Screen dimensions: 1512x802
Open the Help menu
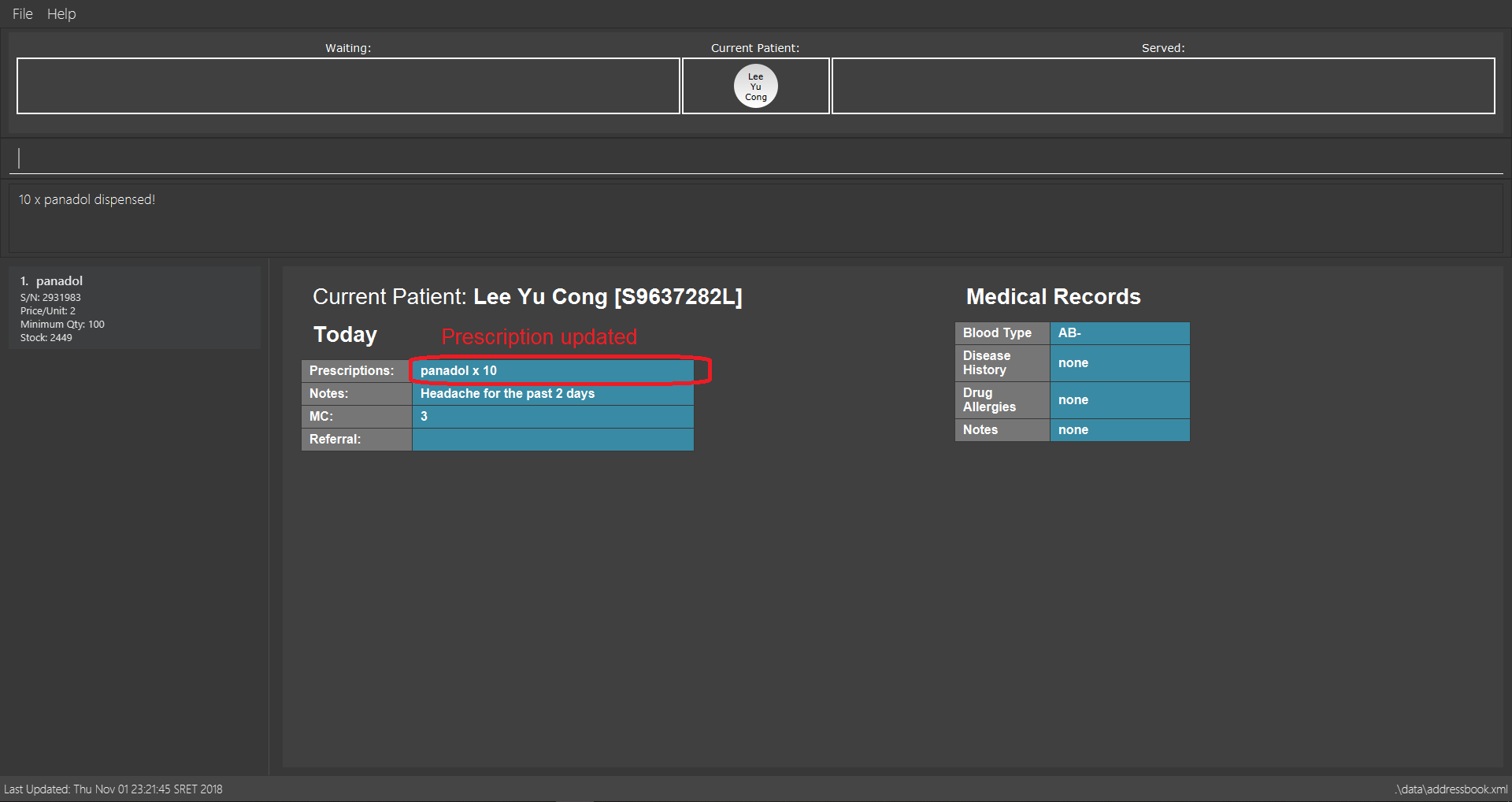(61, 13)
